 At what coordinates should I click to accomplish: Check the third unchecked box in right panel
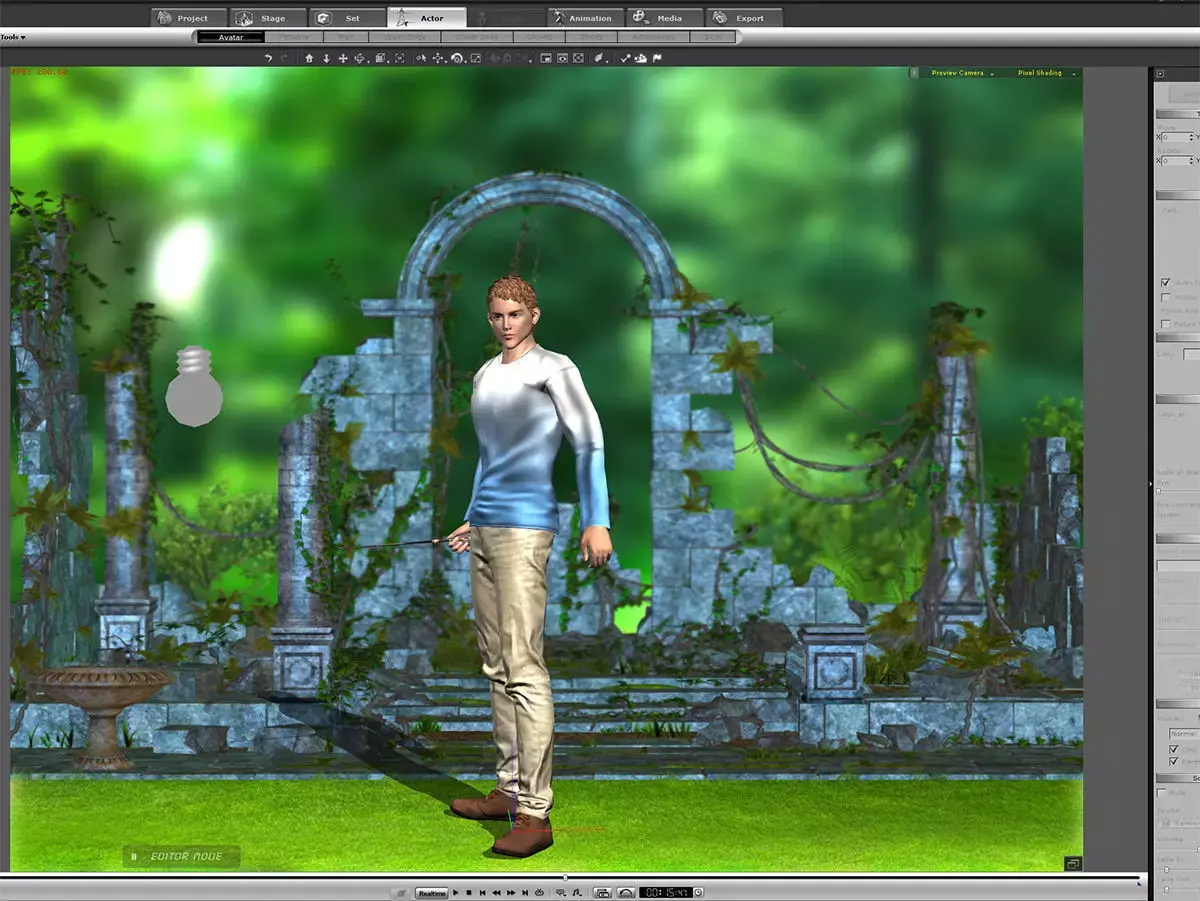pos(1165,324)
